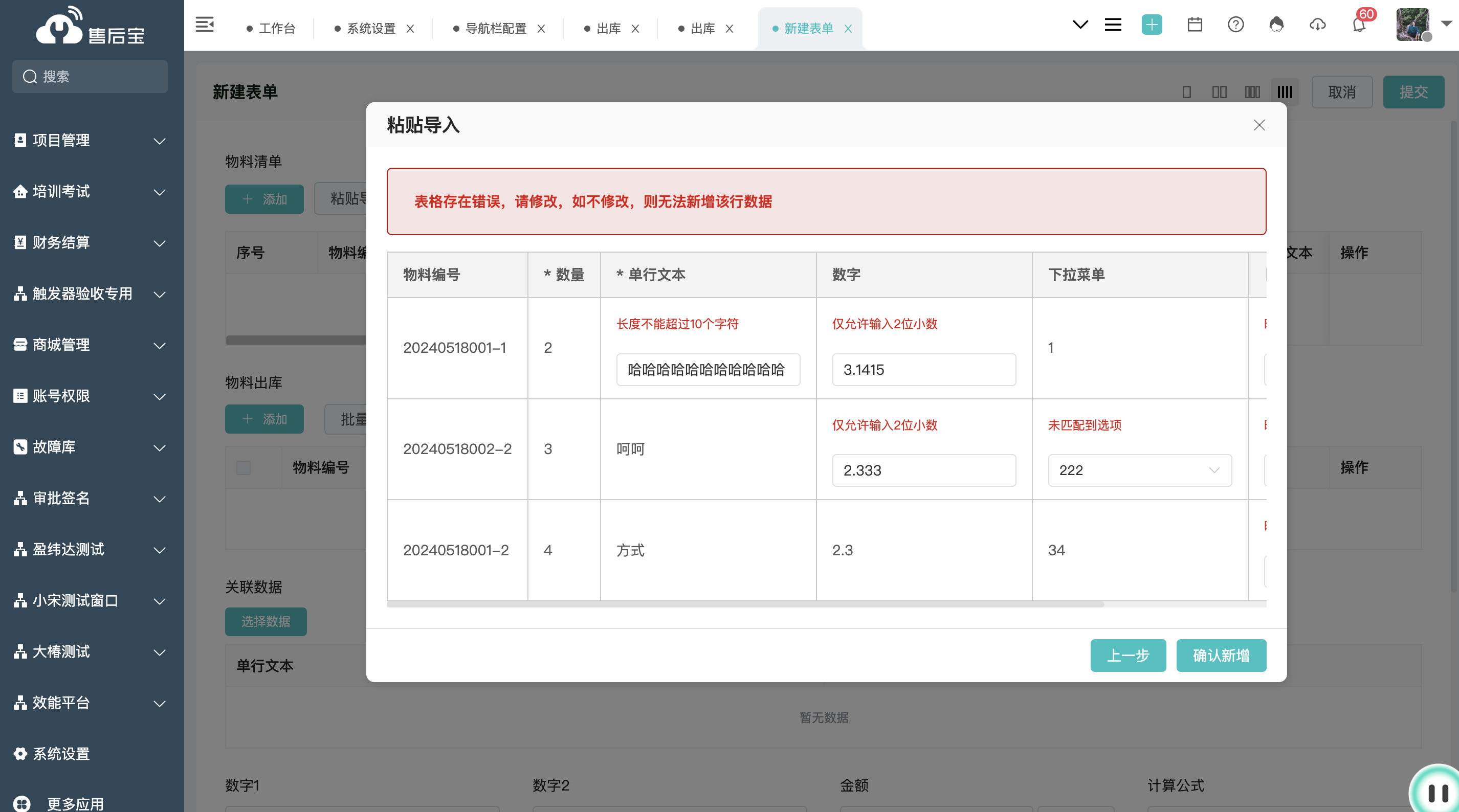Click the chat-bubble icon in the header
This screenshot has height=812, width=1459.
coord(1276,25)
